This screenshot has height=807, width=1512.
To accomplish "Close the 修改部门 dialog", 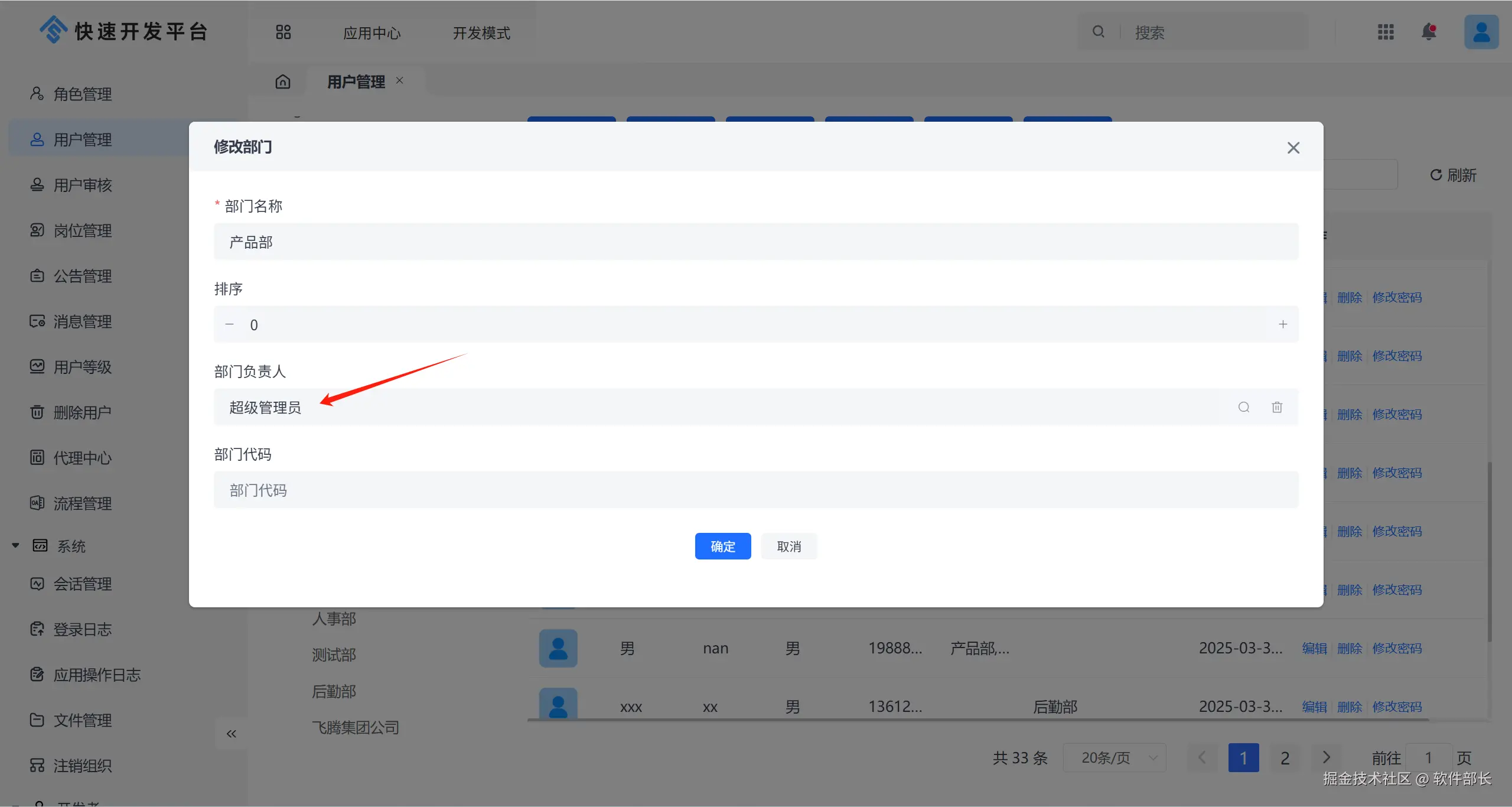I will click(x=1293, y=148).
